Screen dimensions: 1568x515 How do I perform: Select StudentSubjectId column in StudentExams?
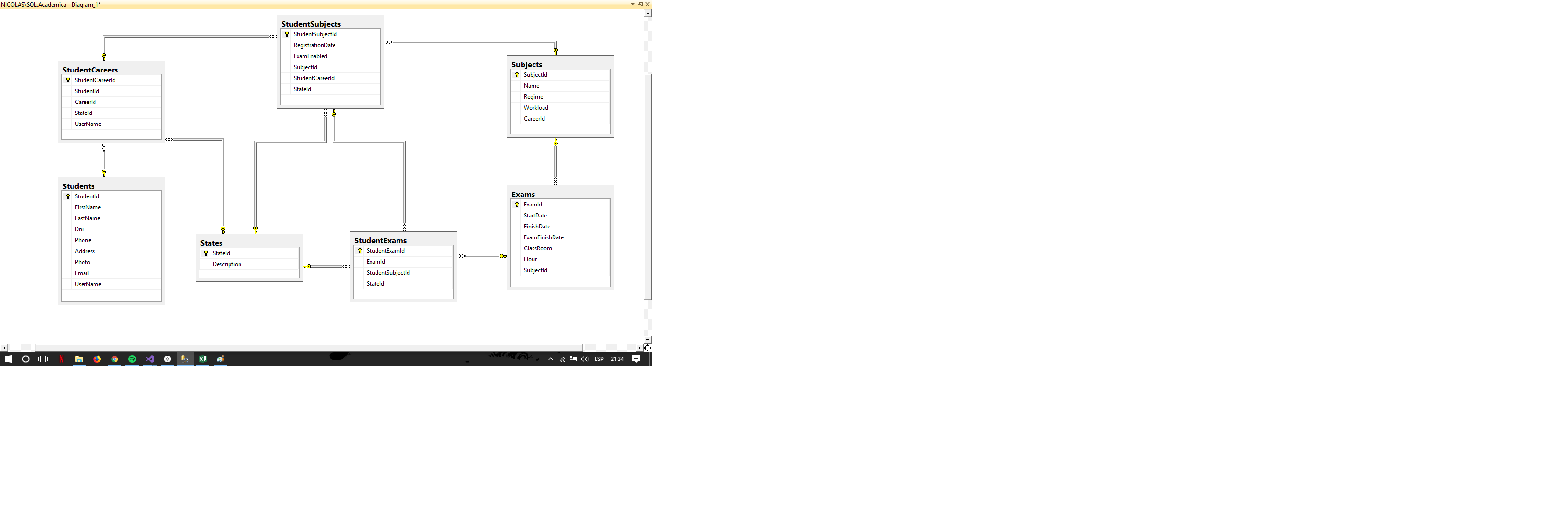404,273
